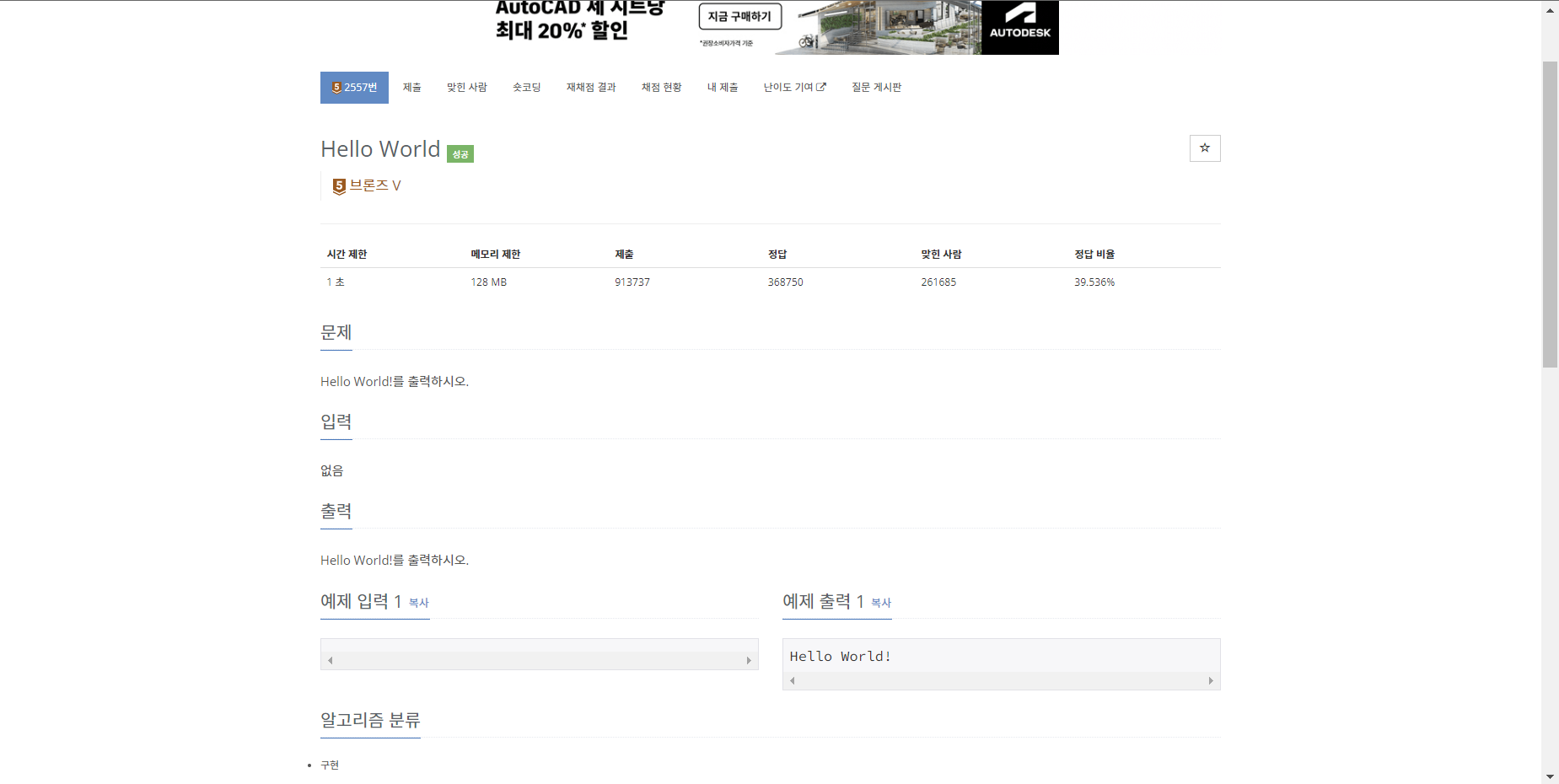Click the 지금 구매하기 button in the ad
The image size is (1559, 784).
pyautogui.click(x=740, y=16)
